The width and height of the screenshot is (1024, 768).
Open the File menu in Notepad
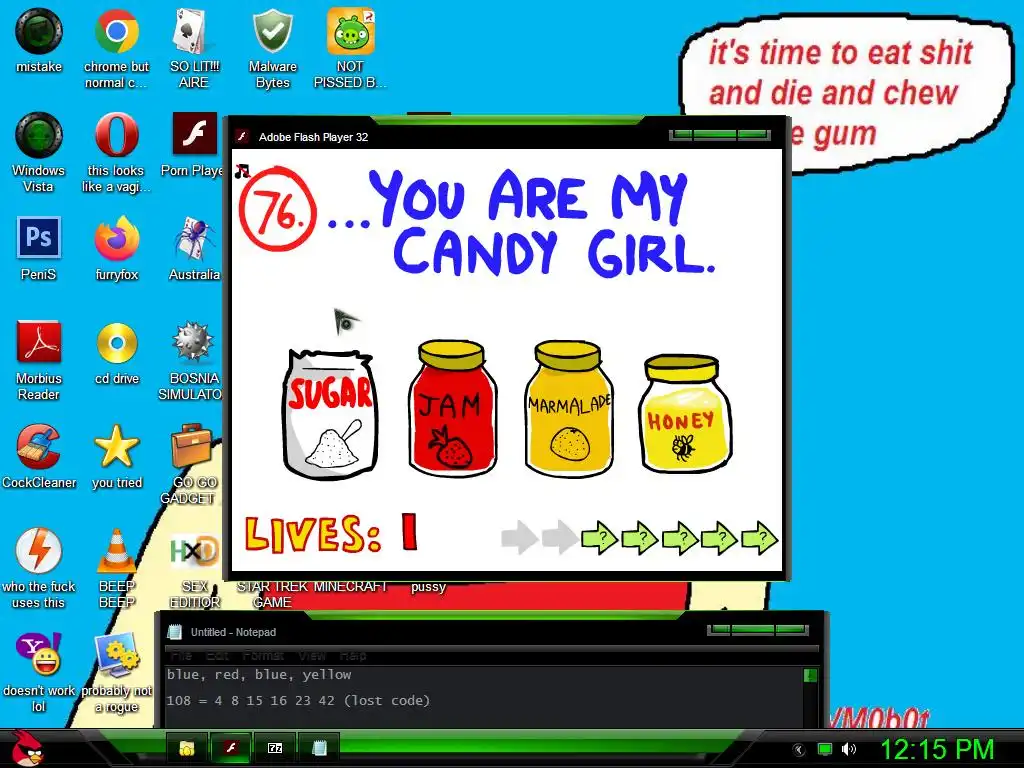pos(181,655)
